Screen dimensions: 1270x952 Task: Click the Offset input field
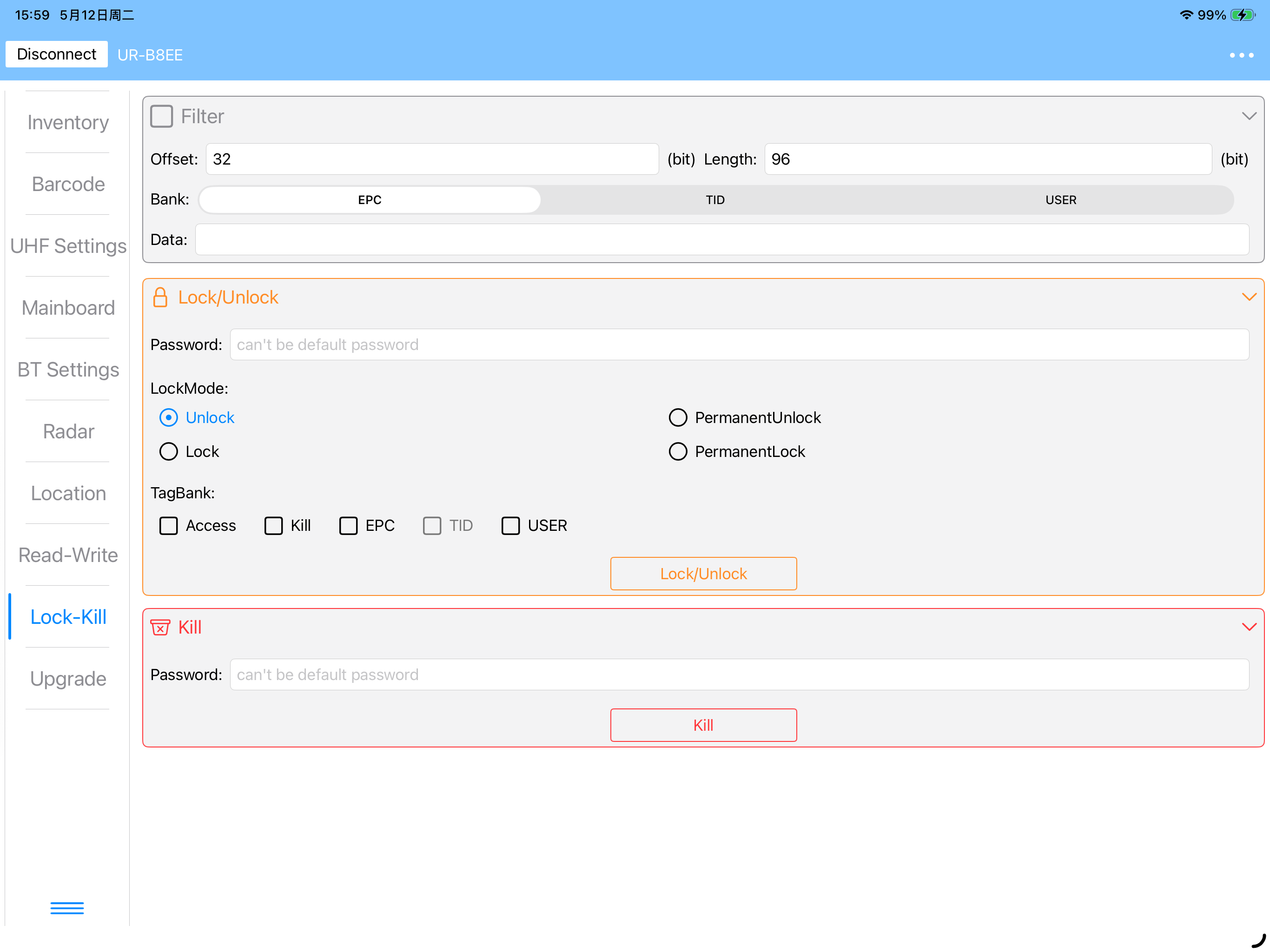coord(432,159)
